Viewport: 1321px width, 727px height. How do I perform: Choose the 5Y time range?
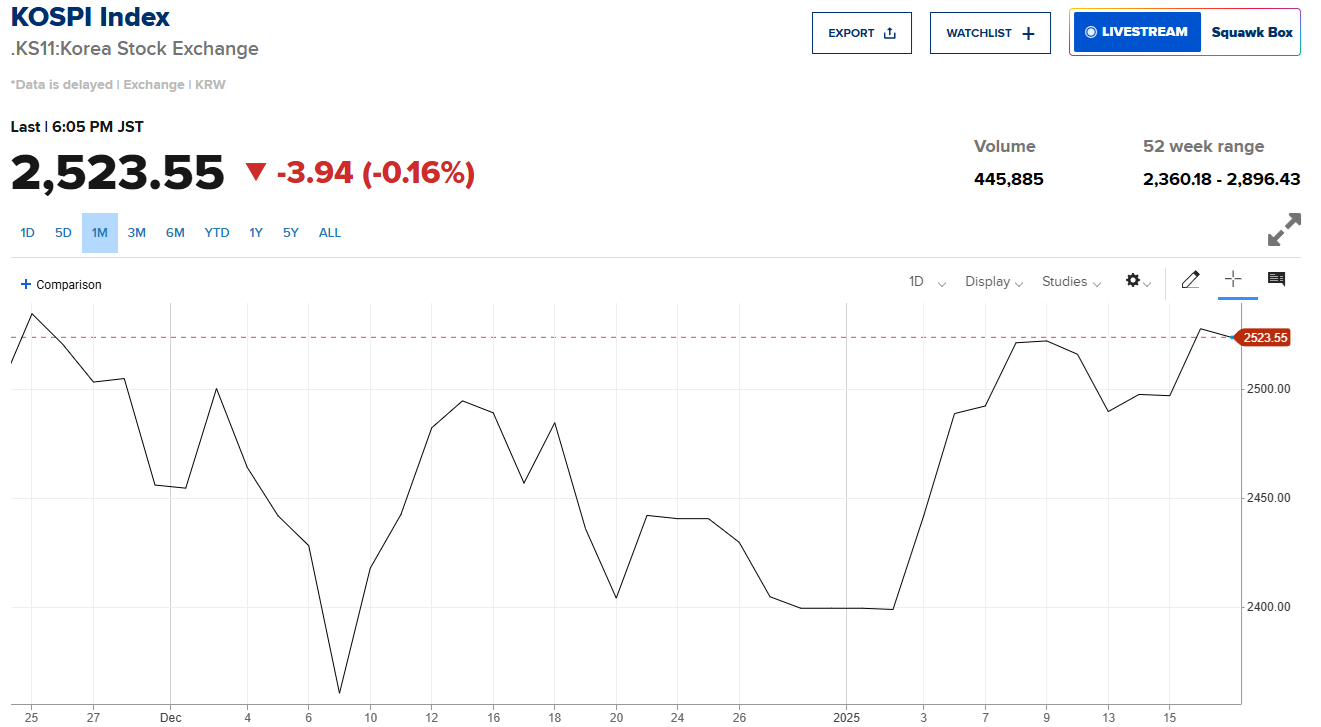(290, 233)
